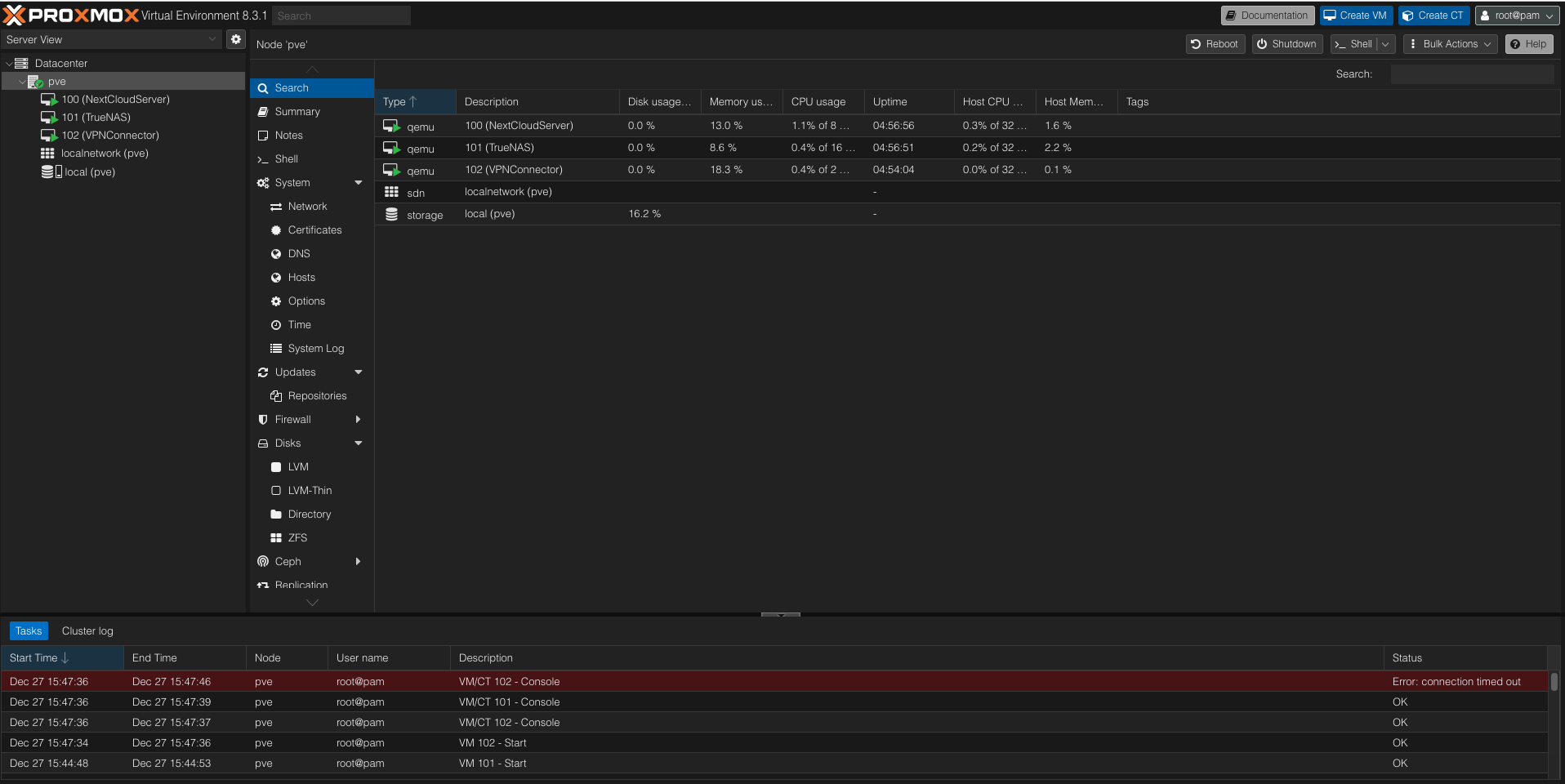The height and width of the screenshot is (784, 1565).
Task: Click the 102 (VPNConnector) VM icon in tree
Action: coord(49,136)
